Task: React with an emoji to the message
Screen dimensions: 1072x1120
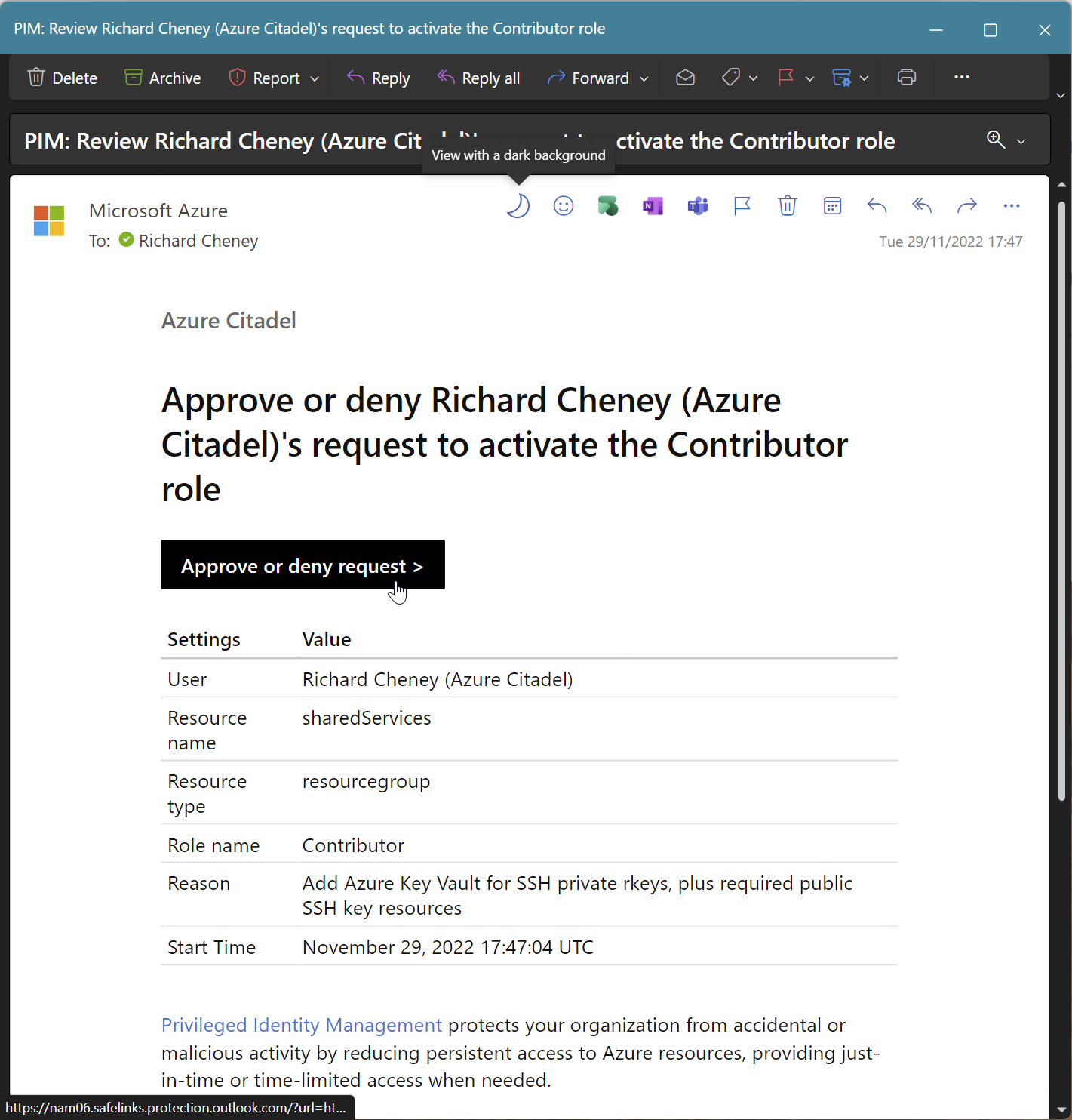Action: 564,205
